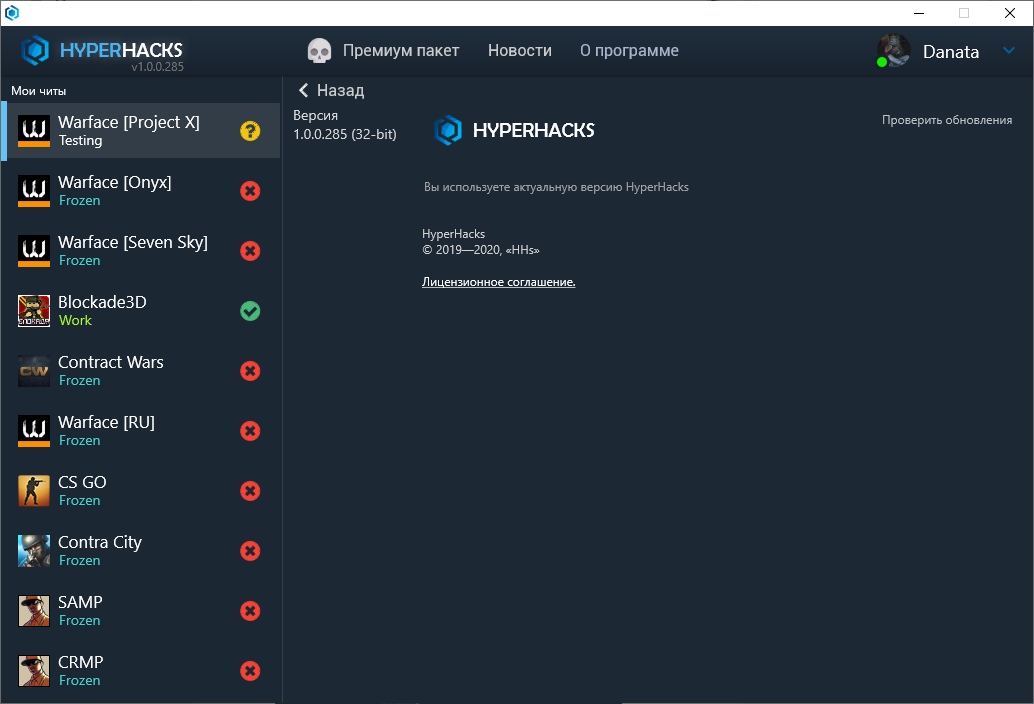Click the HyperHacks logo in the header
Viewport: 1034px width, 704px height.
[102, 51]
